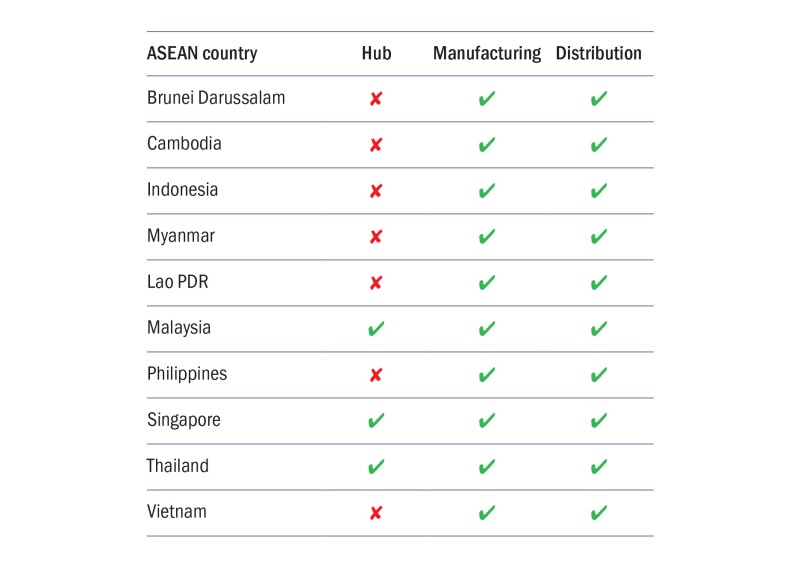Click the Hub column header
Screen dimensions: 800x568
376,53
